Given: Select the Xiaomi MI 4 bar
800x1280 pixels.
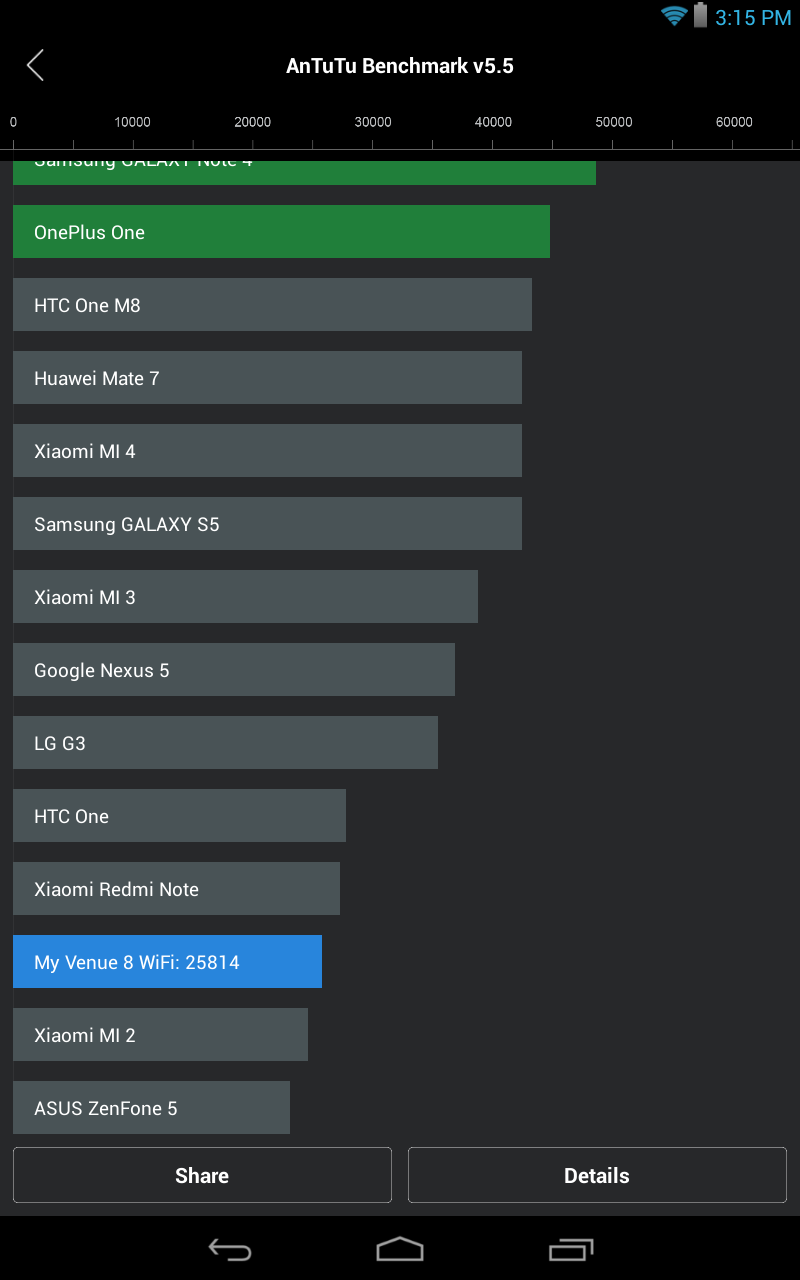Looking at the screenshot, I should [267, 451].
